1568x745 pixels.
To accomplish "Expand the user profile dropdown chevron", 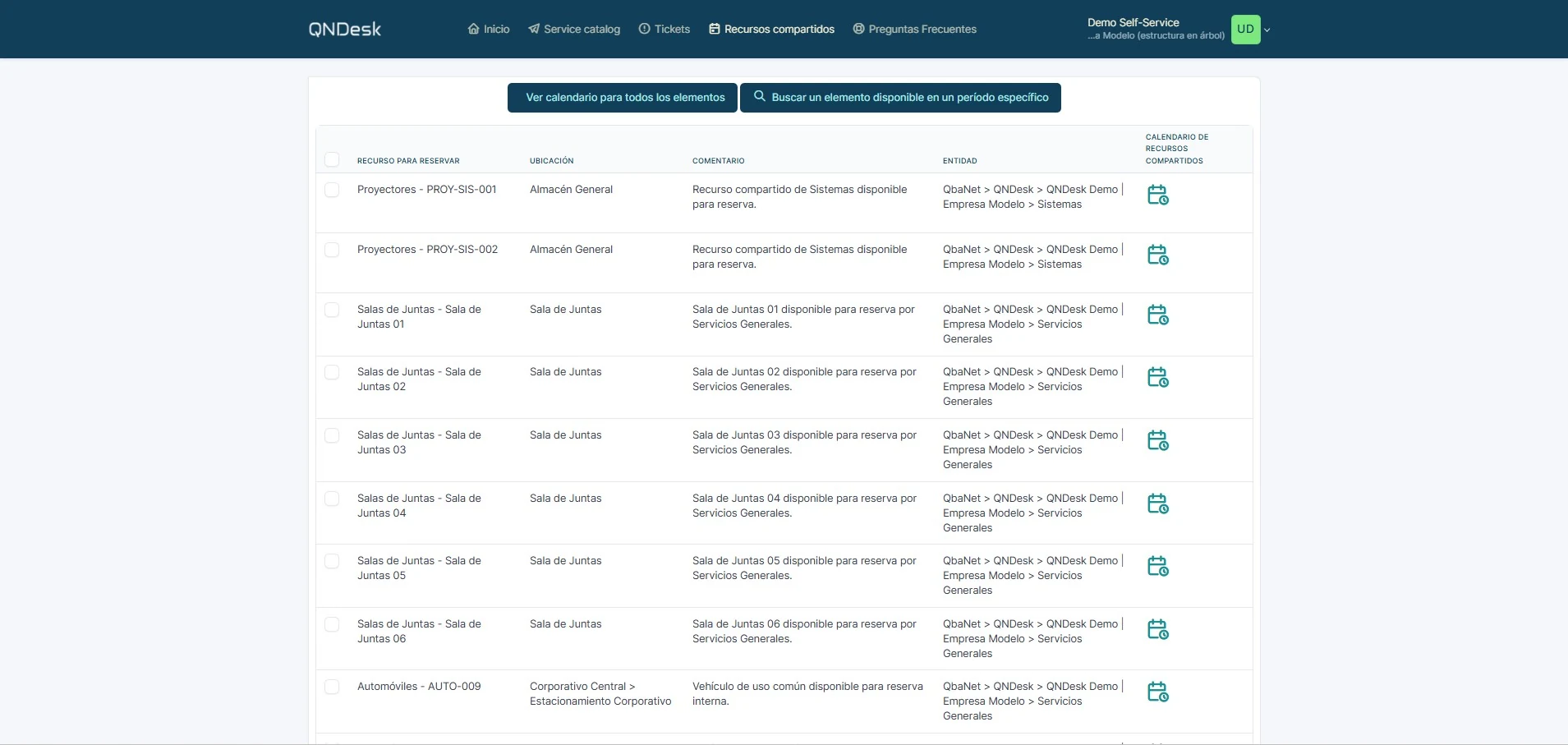I will 1267,30.
